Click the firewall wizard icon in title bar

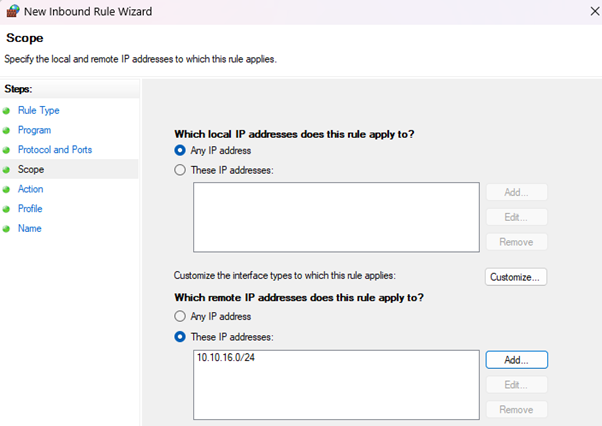[13, 11]
